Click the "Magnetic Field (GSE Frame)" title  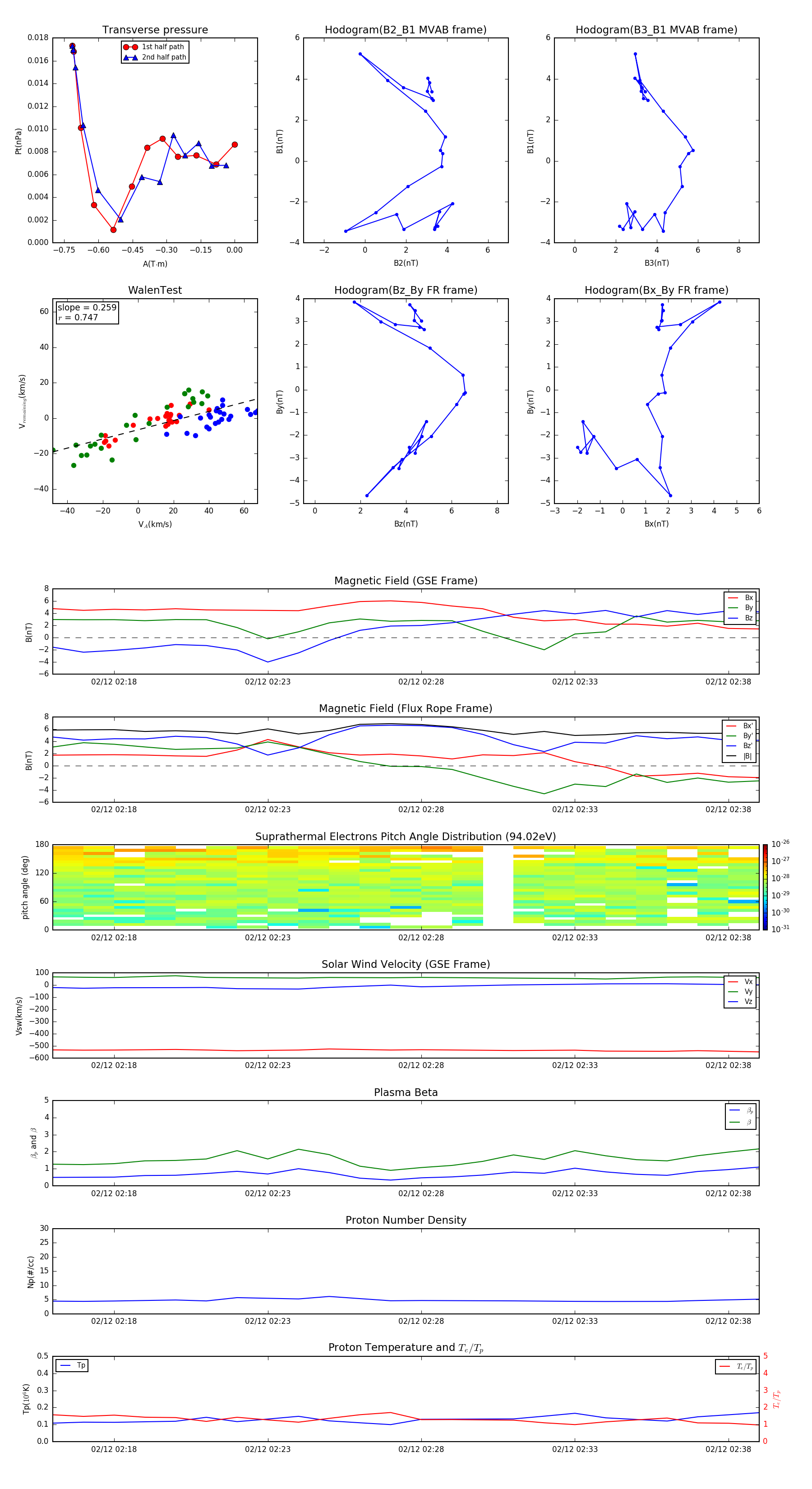[x=406, y=581]
